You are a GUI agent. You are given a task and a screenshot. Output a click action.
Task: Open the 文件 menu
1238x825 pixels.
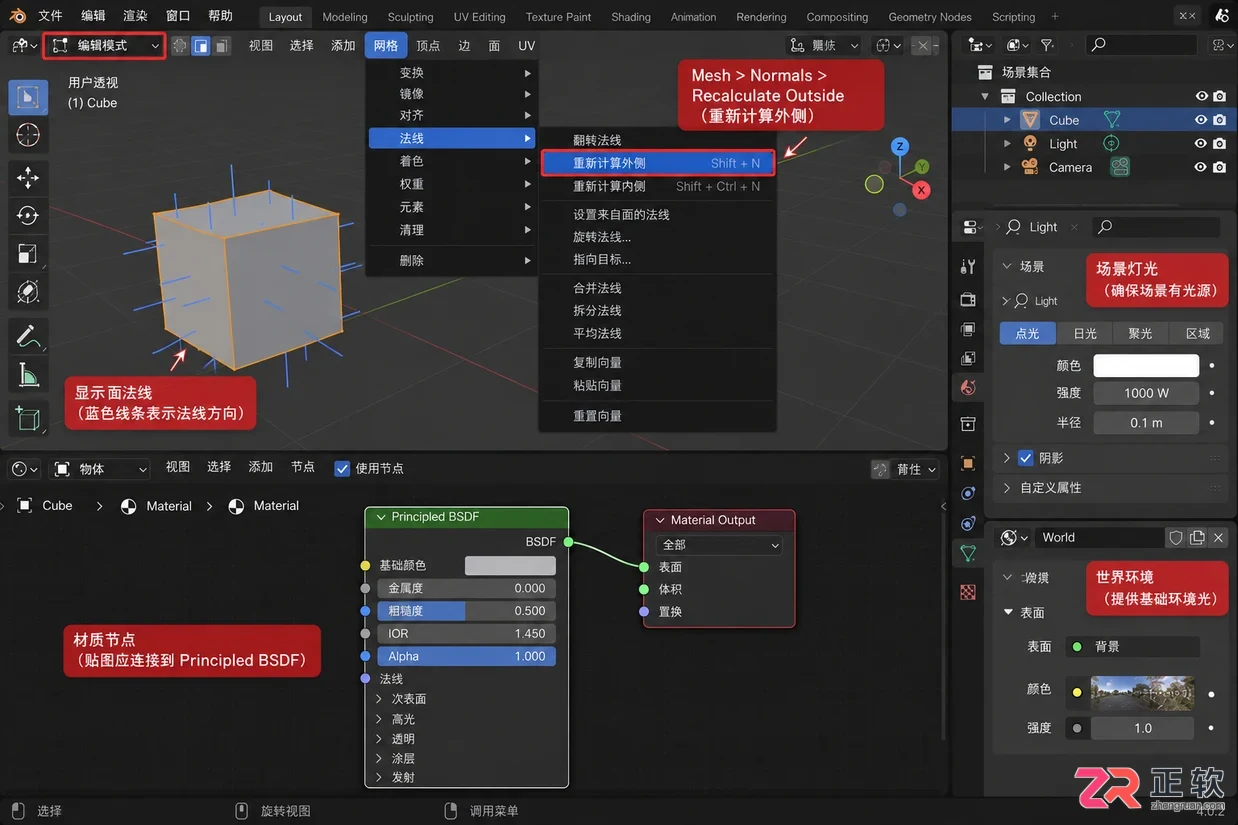pyautogui.click(x=50, y=16)
